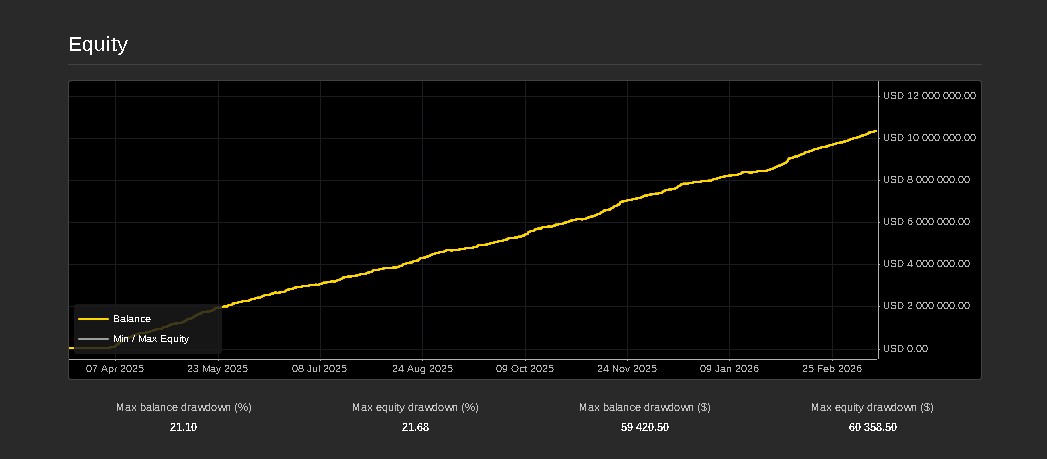The width and height of the screenshot is (1047, 459).
Task: Toggle the Balance series in the legend
Action: click(131, 319)
